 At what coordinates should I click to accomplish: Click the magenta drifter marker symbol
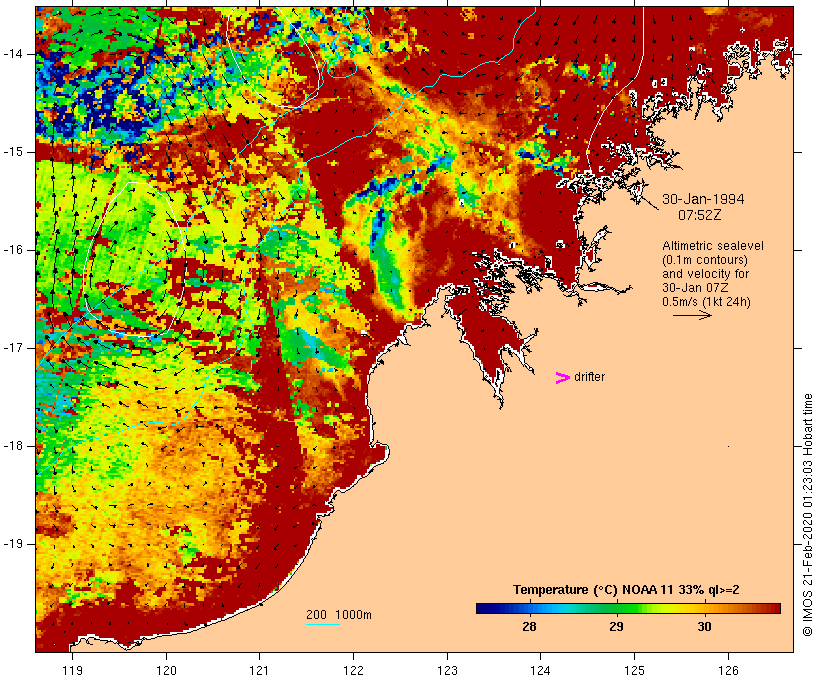point(562,378)
